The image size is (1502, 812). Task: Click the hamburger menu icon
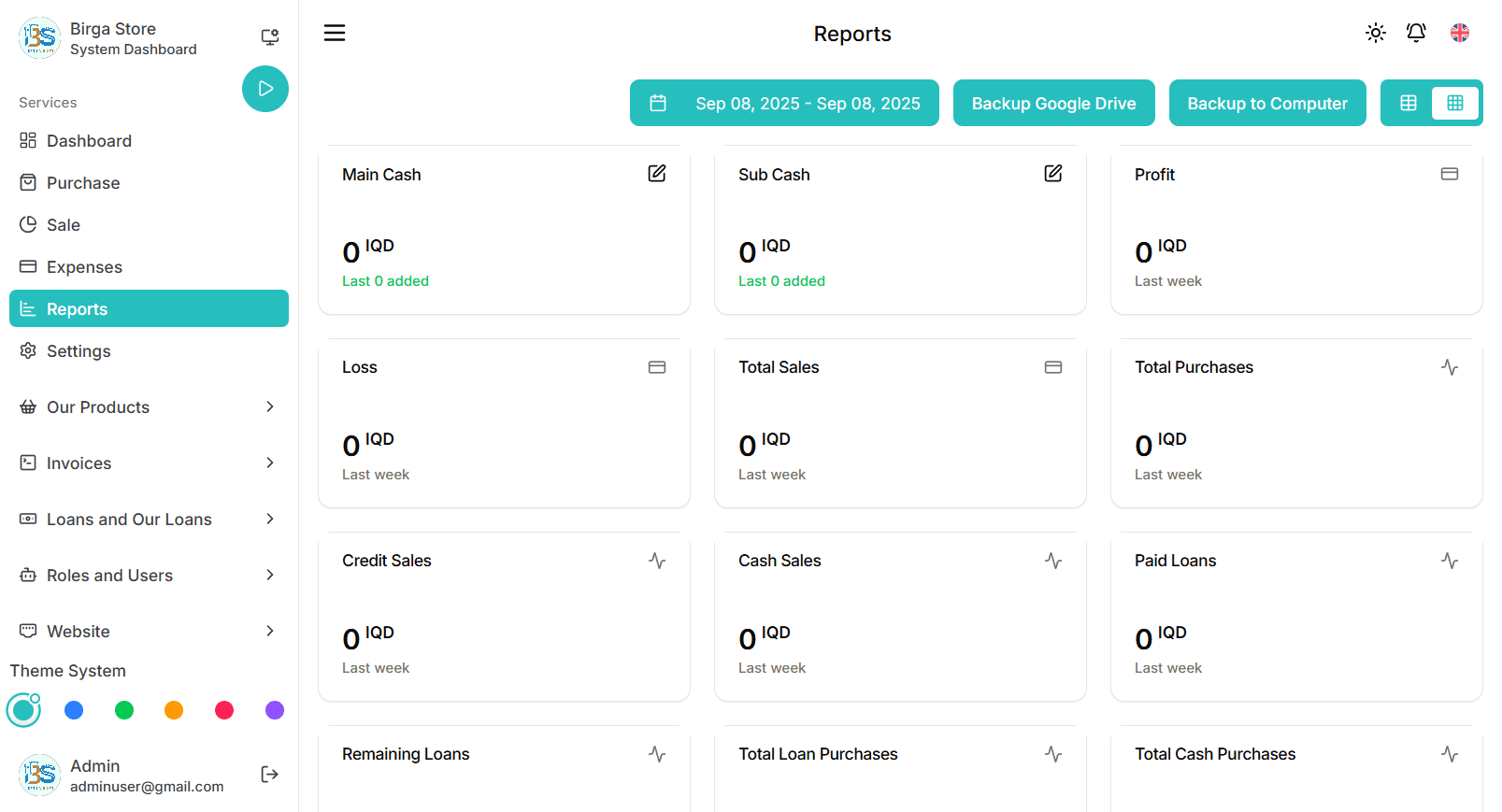click(x=335, y=34)
